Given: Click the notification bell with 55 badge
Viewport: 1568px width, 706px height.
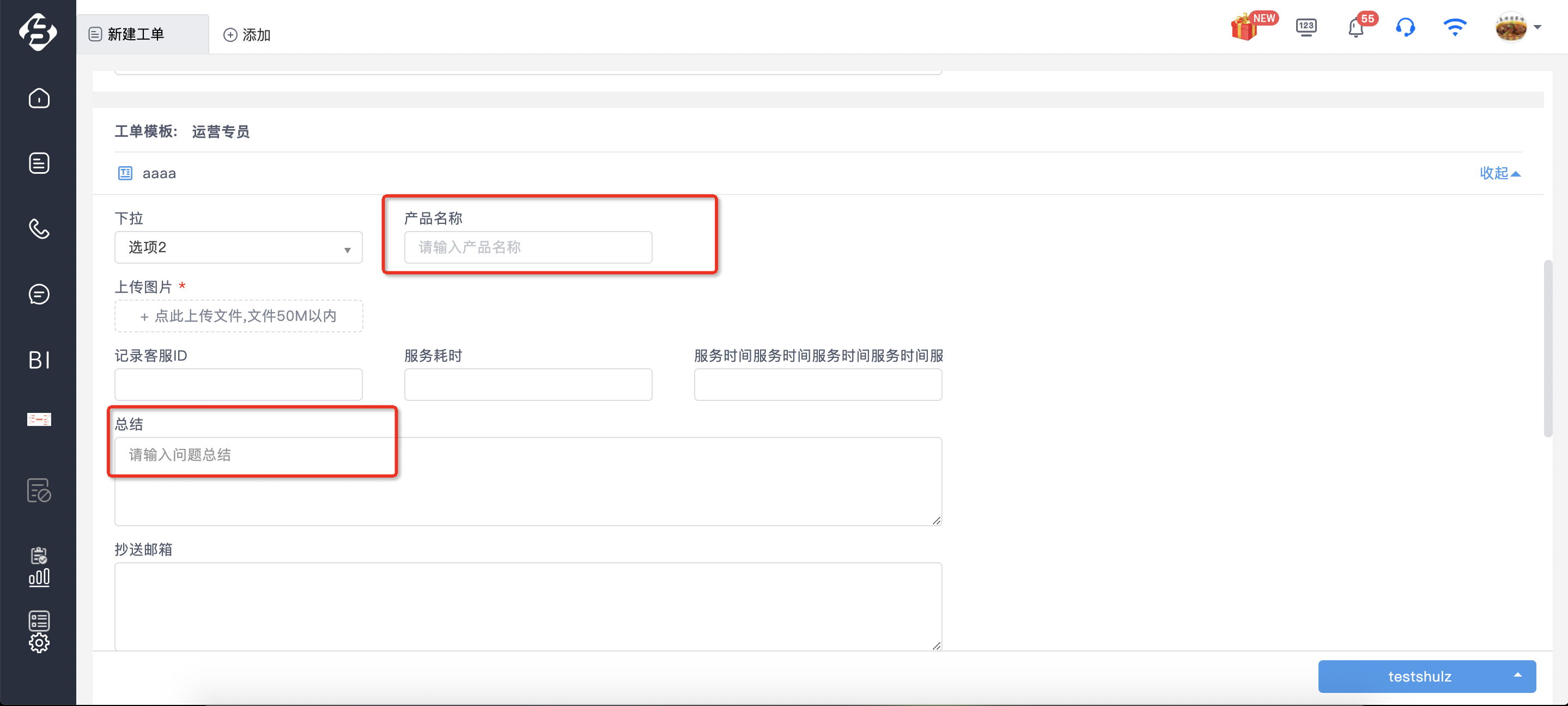Looking at the screenshot, I should tap(1356, 27).
